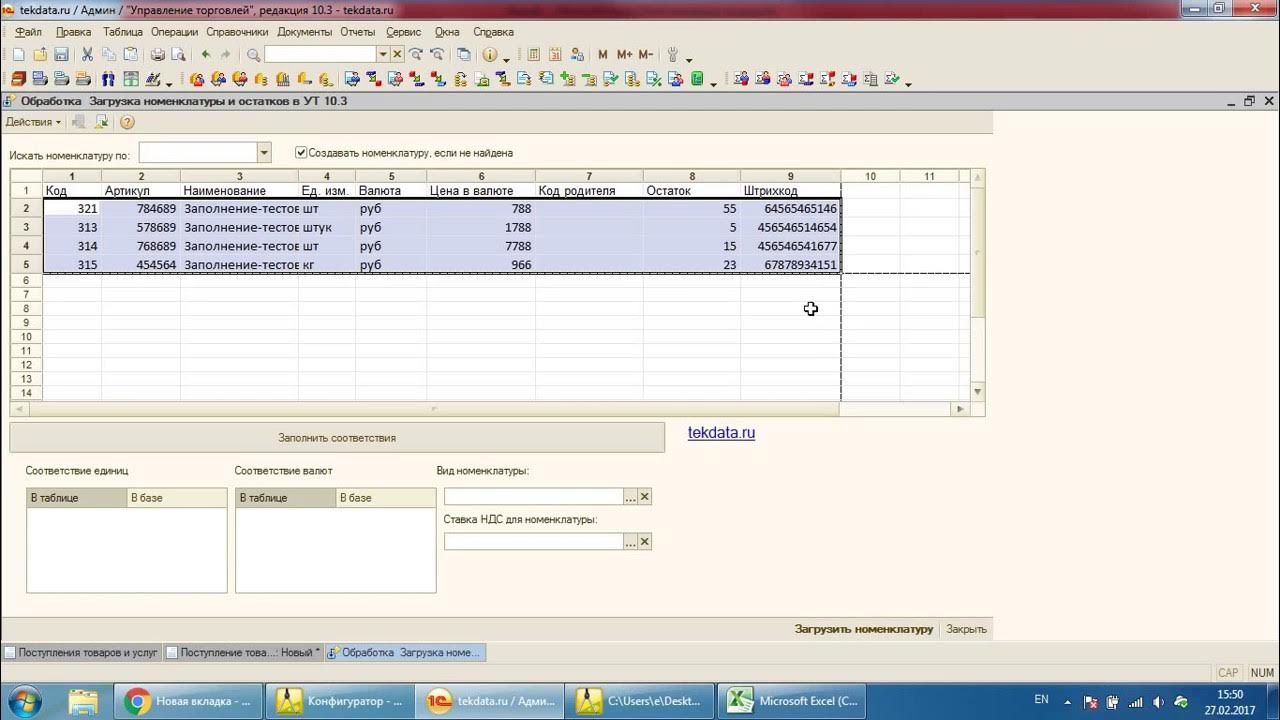Expand dropdown arrow next to the info icon
This screenshot has width=1280, height=720.
click(x=506, y=58)
